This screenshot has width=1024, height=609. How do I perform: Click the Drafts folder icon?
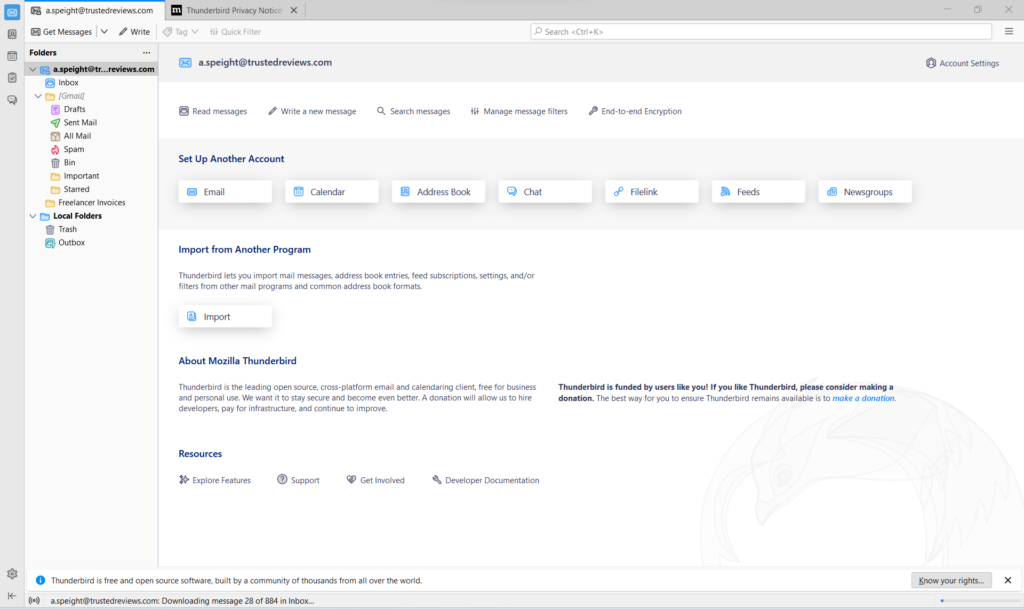(x=56, y=110)
